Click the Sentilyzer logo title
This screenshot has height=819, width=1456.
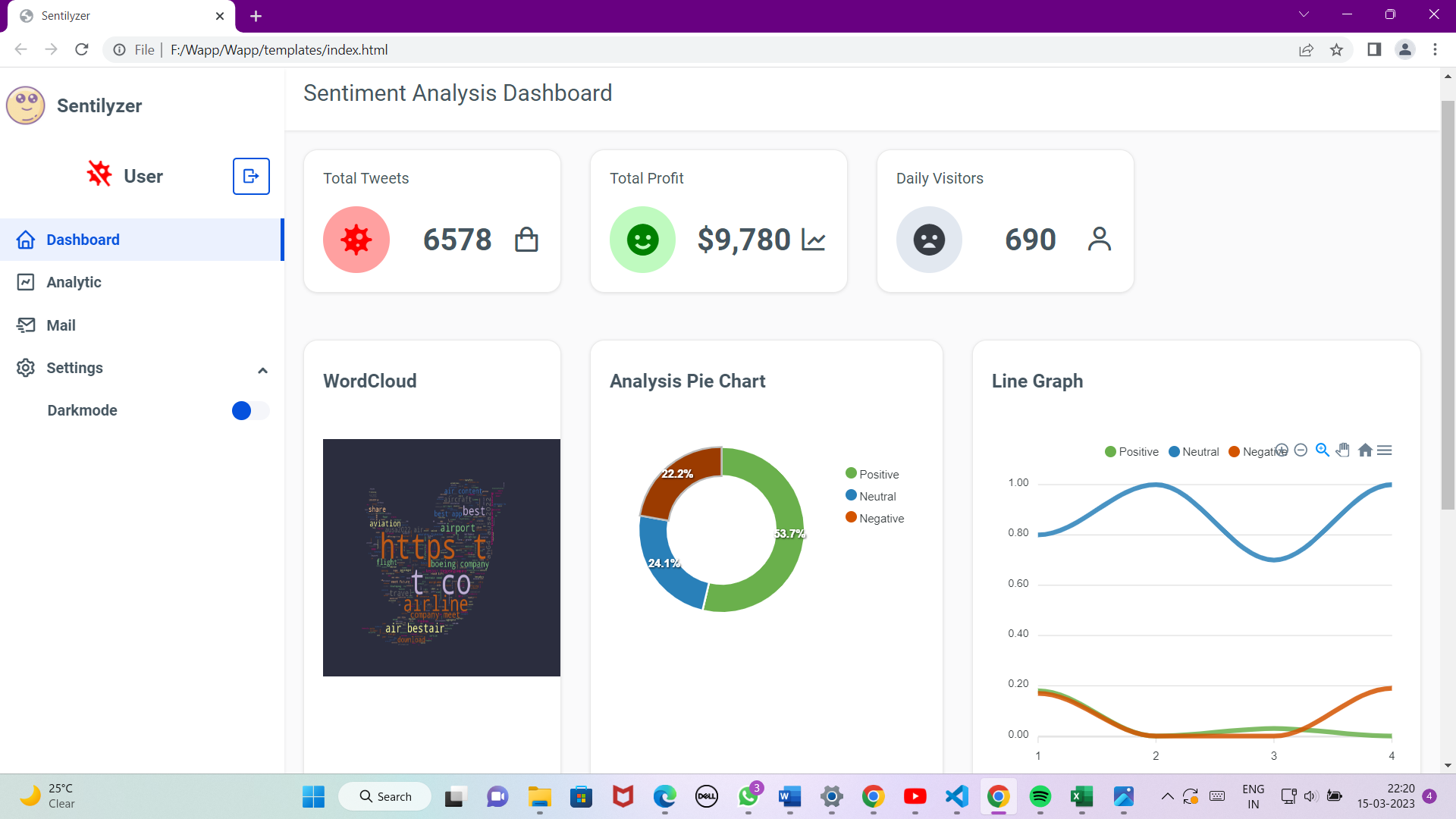point(99,106)
